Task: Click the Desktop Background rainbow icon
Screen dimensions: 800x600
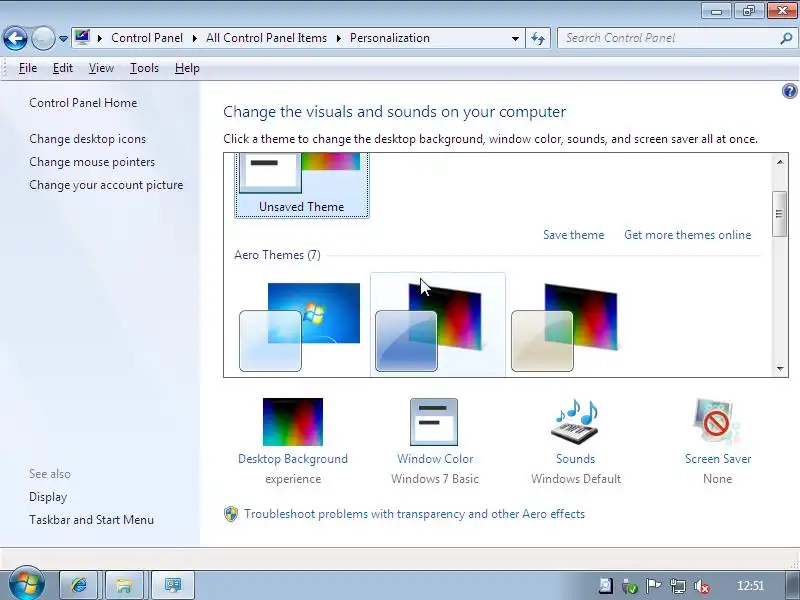Action: pyautogui.click(x=293, y=422)
